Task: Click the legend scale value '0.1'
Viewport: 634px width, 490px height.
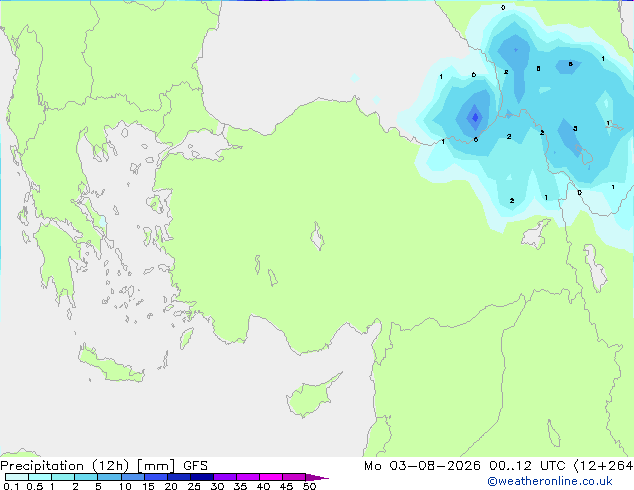Action: [11, 486]
